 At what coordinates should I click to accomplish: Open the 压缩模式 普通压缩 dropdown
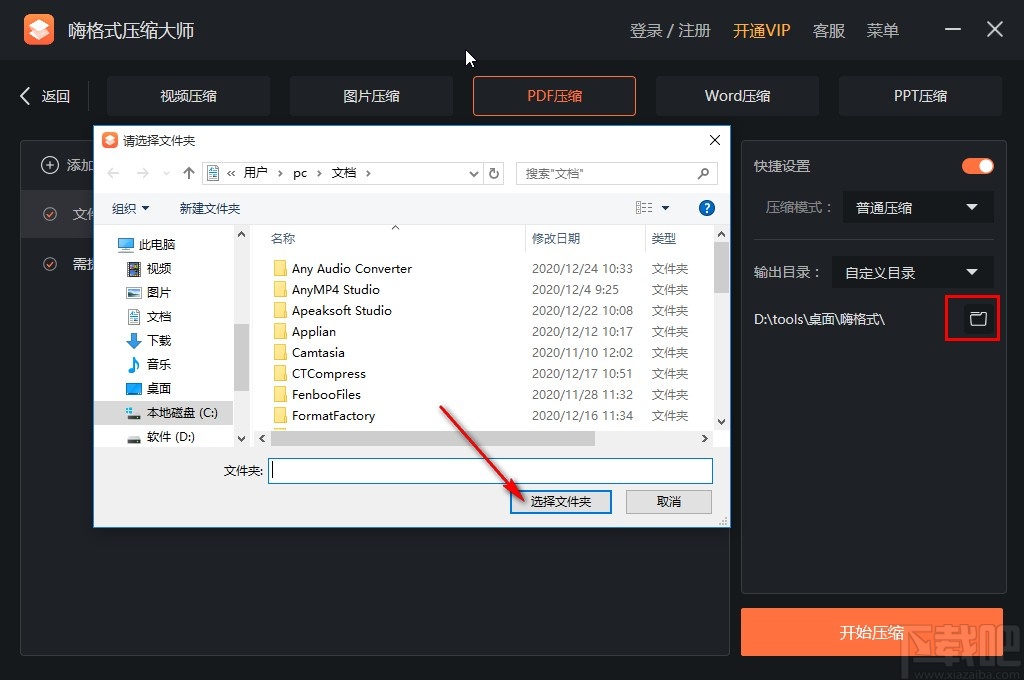pos(918,207)
